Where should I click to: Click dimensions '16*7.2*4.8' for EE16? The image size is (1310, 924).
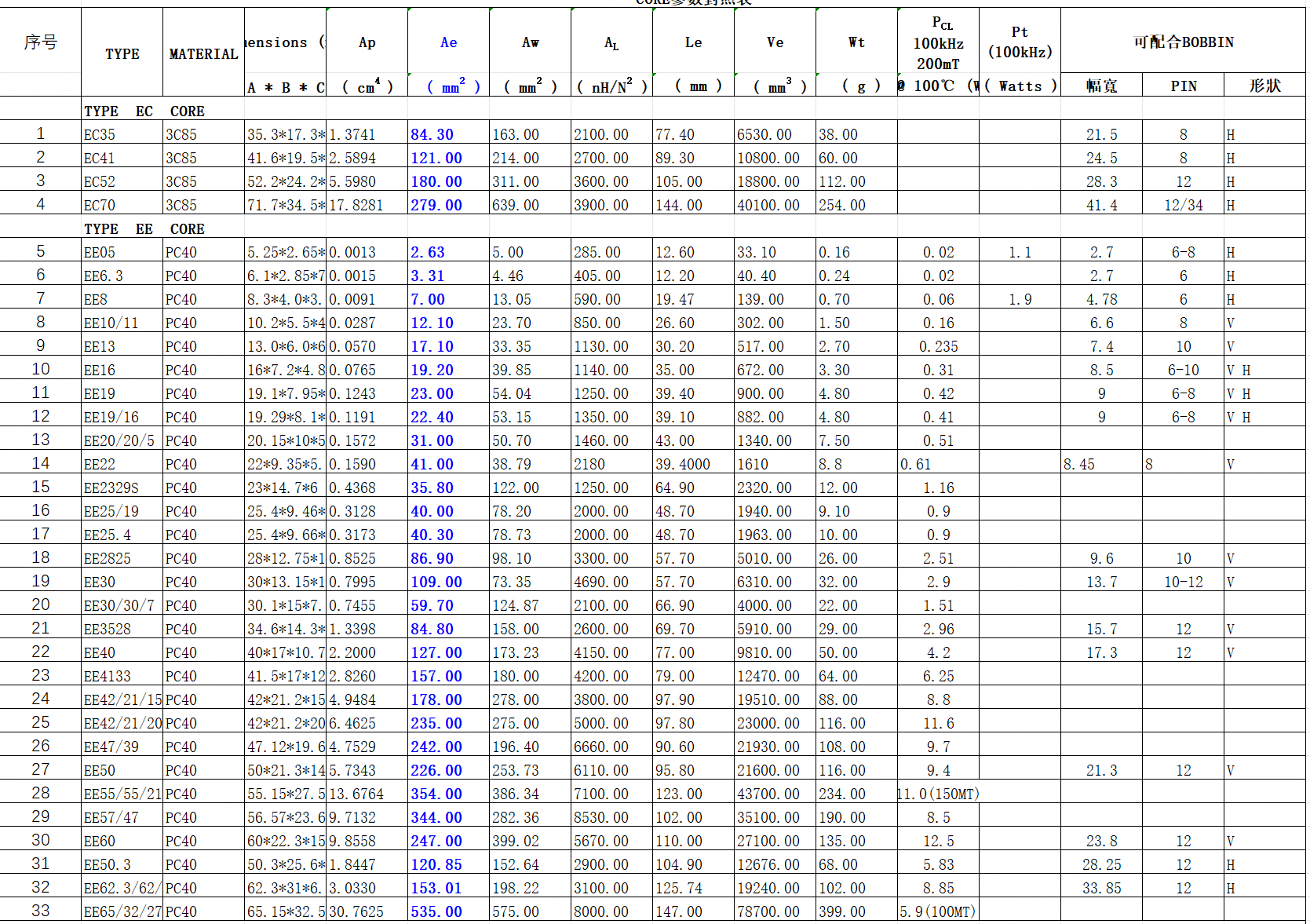285,370
